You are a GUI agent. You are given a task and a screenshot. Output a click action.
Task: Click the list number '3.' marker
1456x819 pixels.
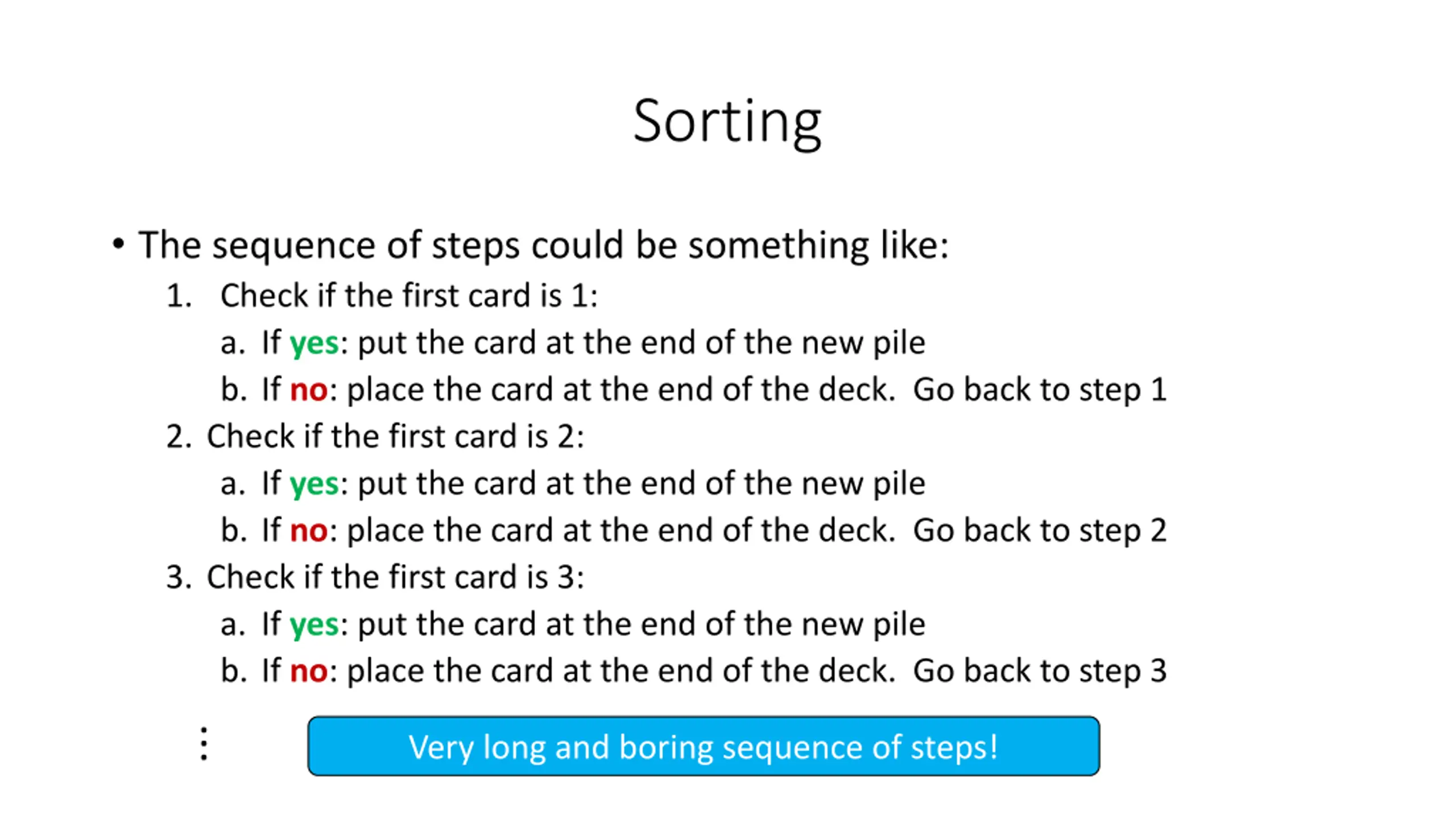[179, 577]
